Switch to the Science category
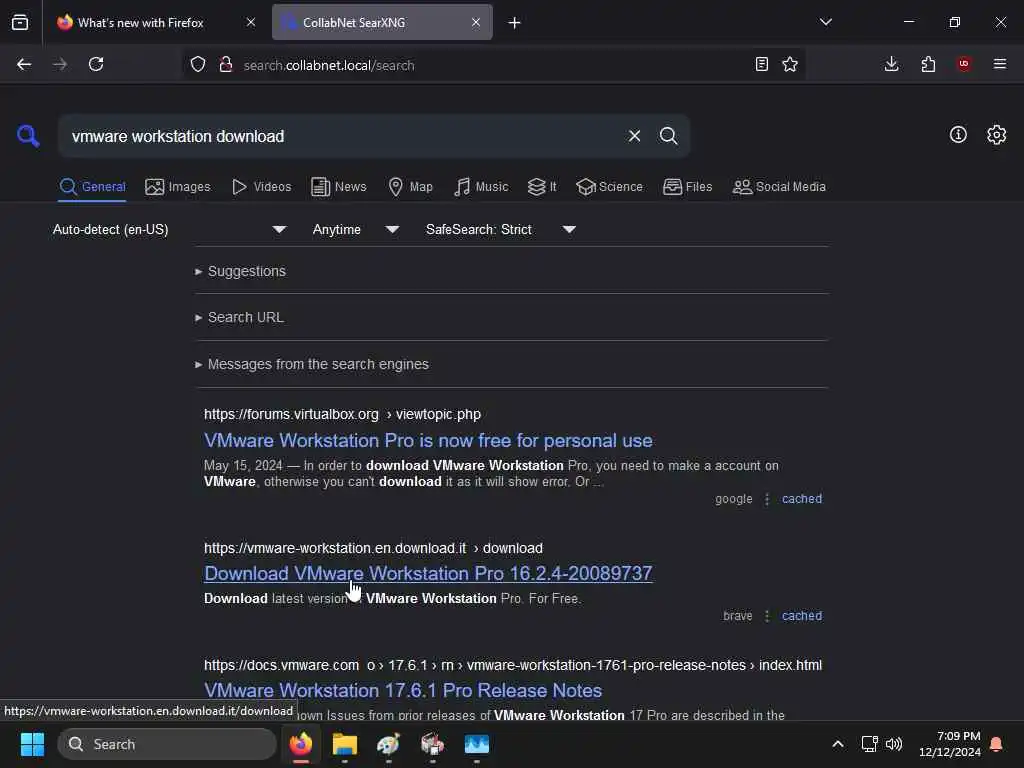 tap(609, 187)
